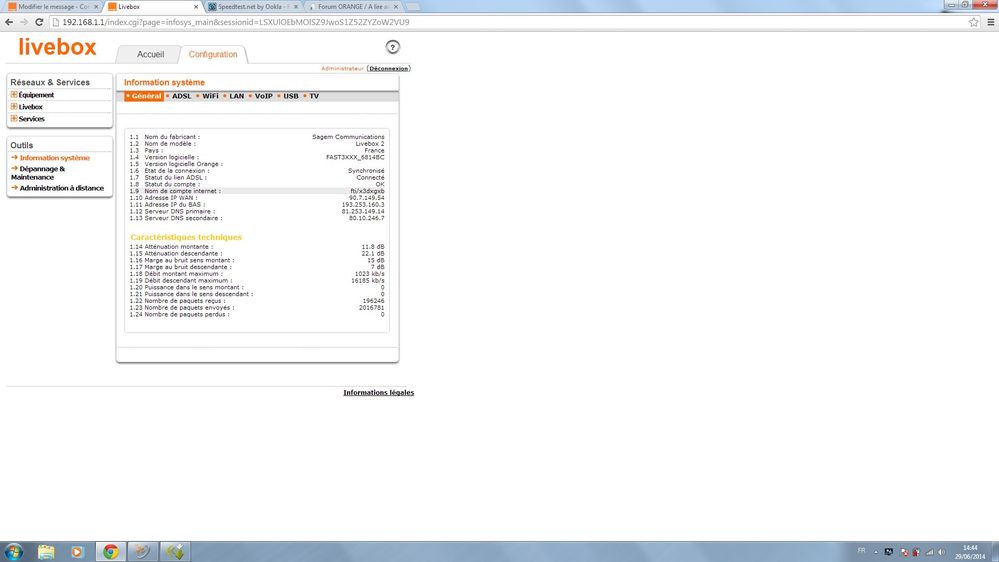Close the Speedtest.net tab
The image size is (999, 562).
click(x=296, y=6)
